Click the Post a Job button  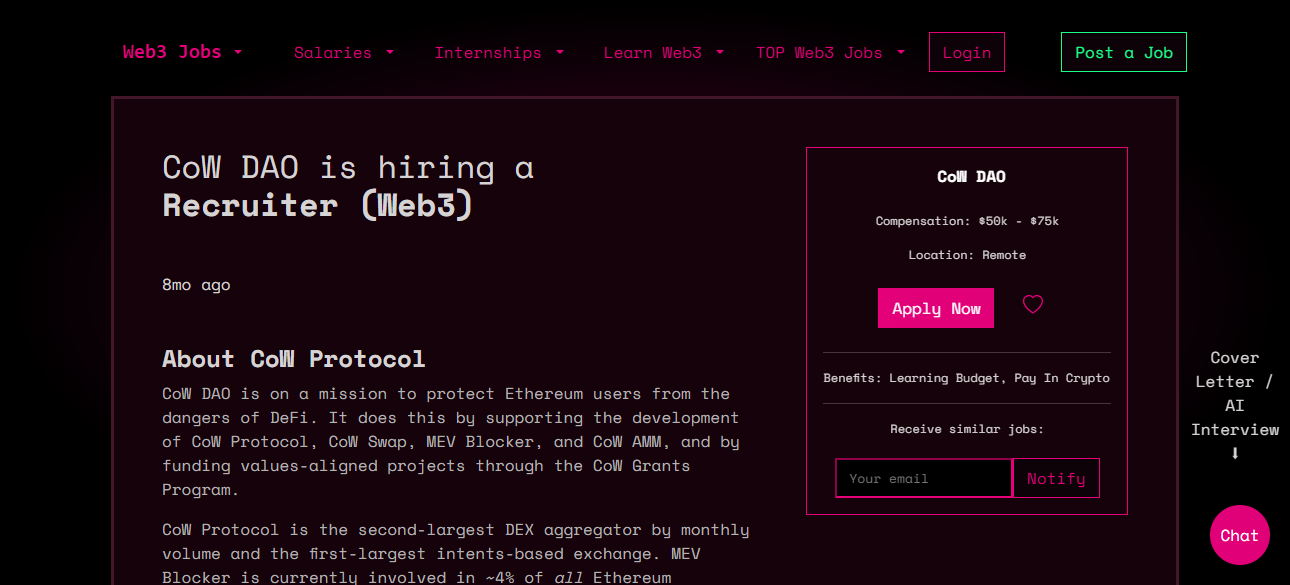point(1124,52)
